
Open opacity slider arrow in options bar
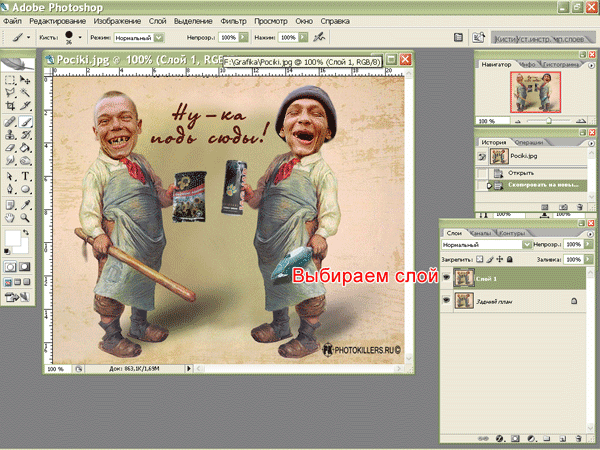pyautogui.click(x=243, y=38)
